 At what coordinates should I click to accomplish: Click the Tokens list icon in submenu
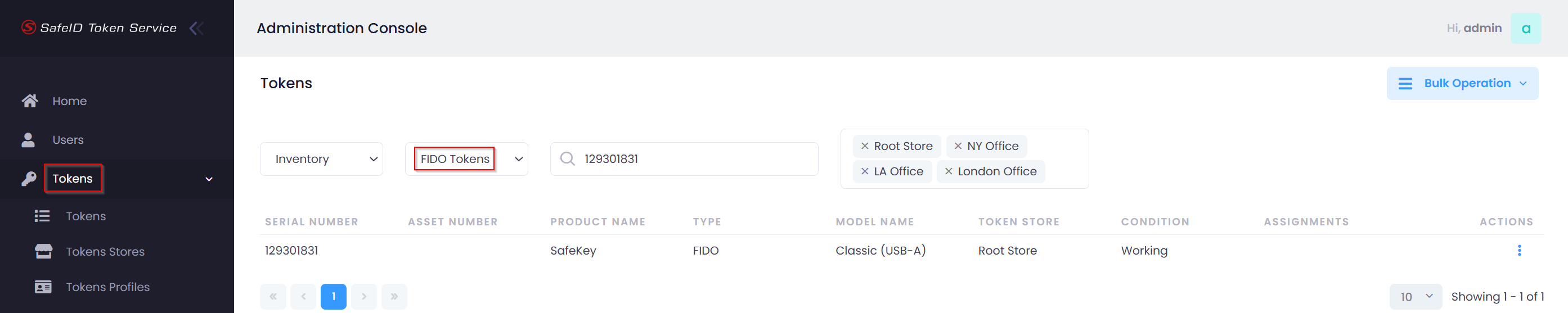pyautogui.click(x=42, y=216)
